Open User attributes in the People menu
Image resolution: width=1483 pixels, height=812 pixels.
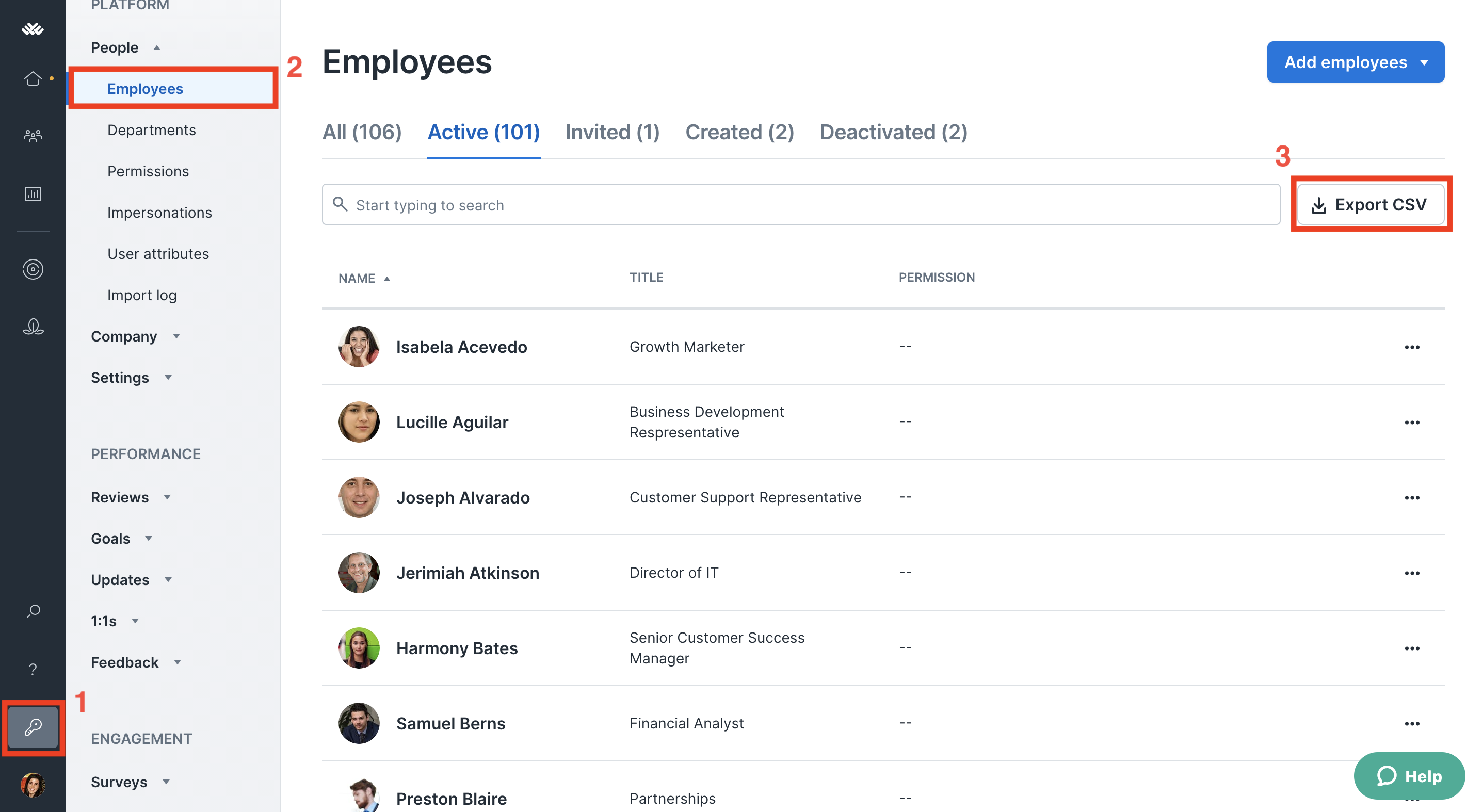[158, 254]
